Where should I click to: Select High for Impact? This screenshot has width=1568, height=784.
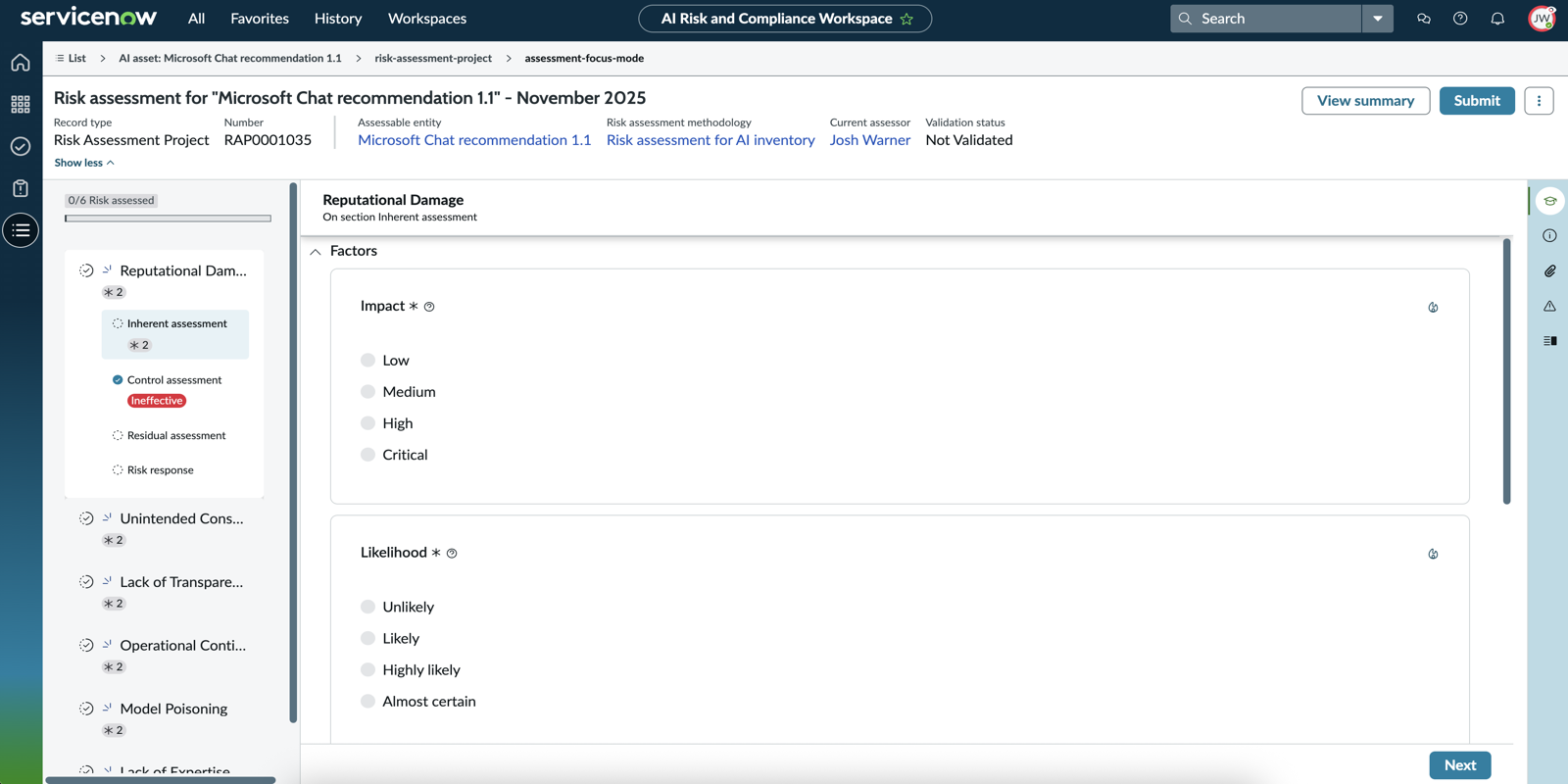pyautogui.click(x=367, y=423)
